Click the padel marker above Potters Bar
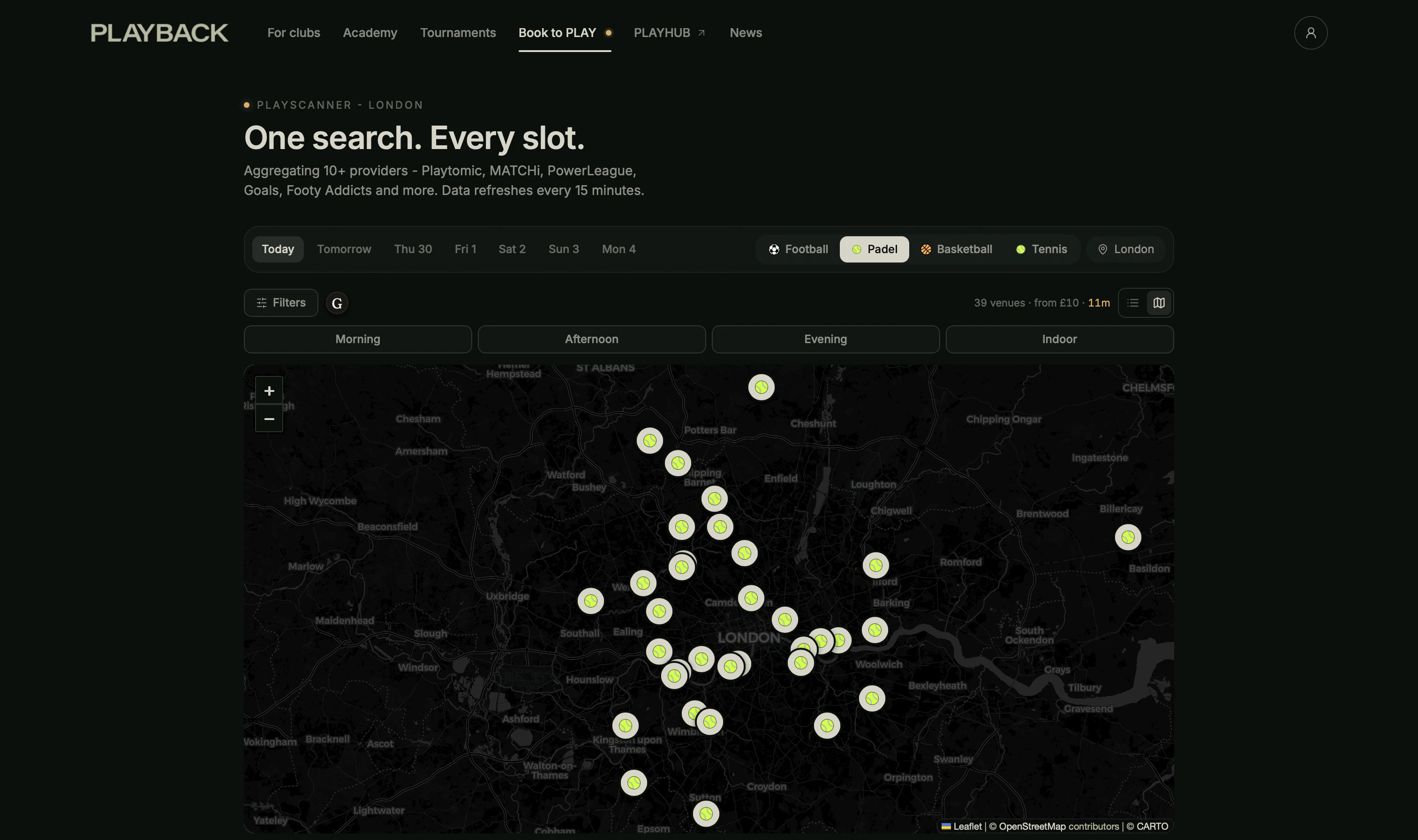The width and height of the screenshot is (1418, 840). [x=761, y=387]
